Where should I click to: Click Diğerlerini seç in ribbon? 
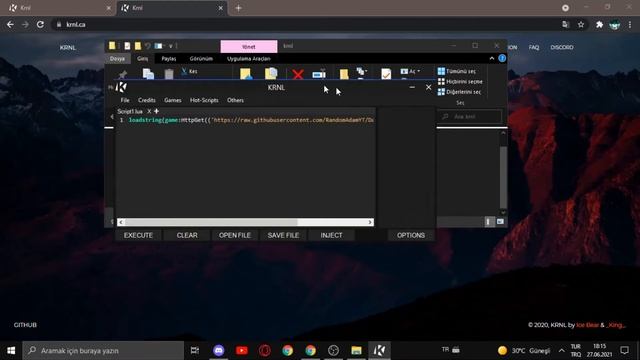click(x=459, y=92)
